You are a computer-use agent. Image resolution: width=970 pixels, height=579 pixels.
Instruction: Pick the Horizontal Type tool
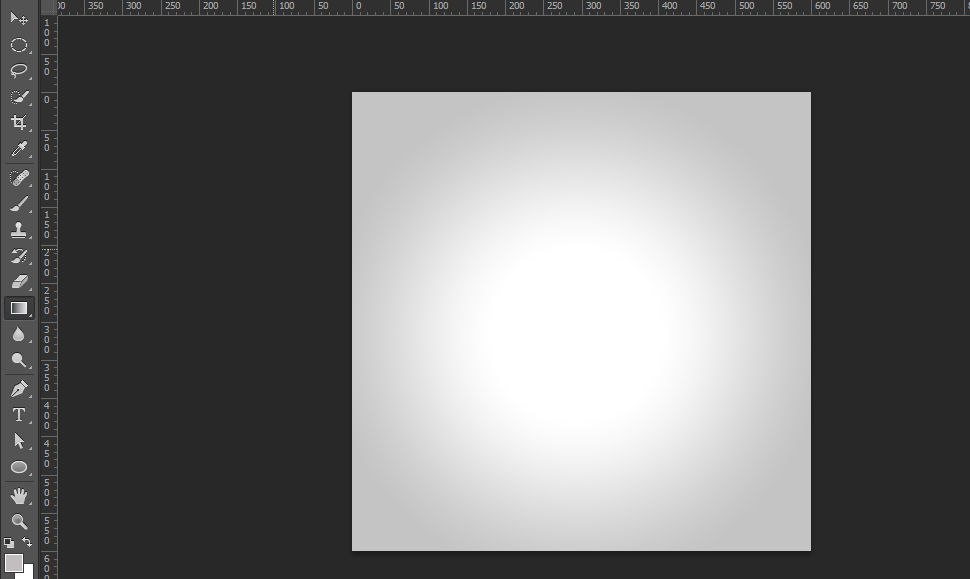(x=18, y=415)
